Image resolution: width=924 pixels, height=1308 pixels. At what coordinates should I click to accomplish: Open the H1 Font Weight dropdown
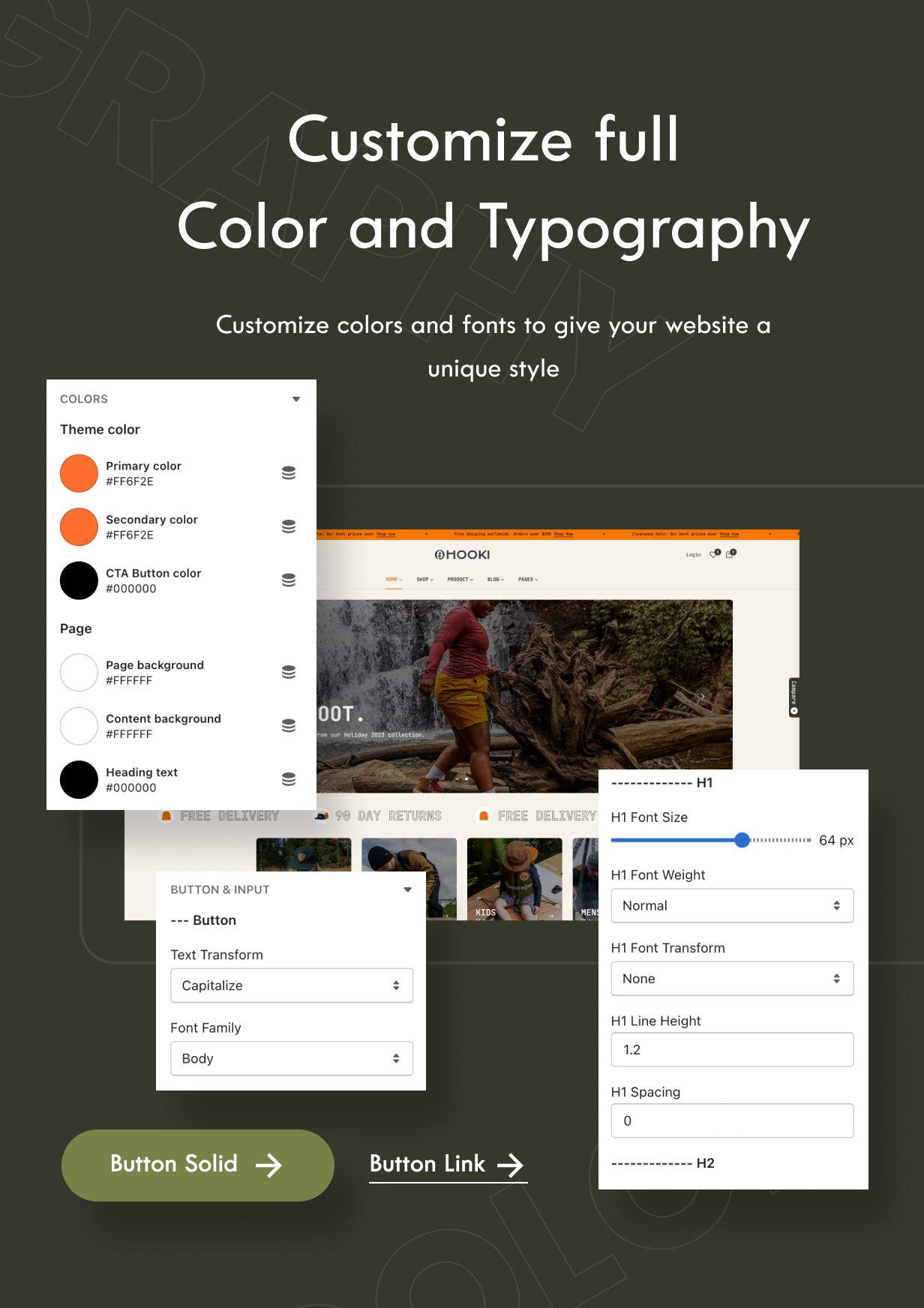click(732, 905)
